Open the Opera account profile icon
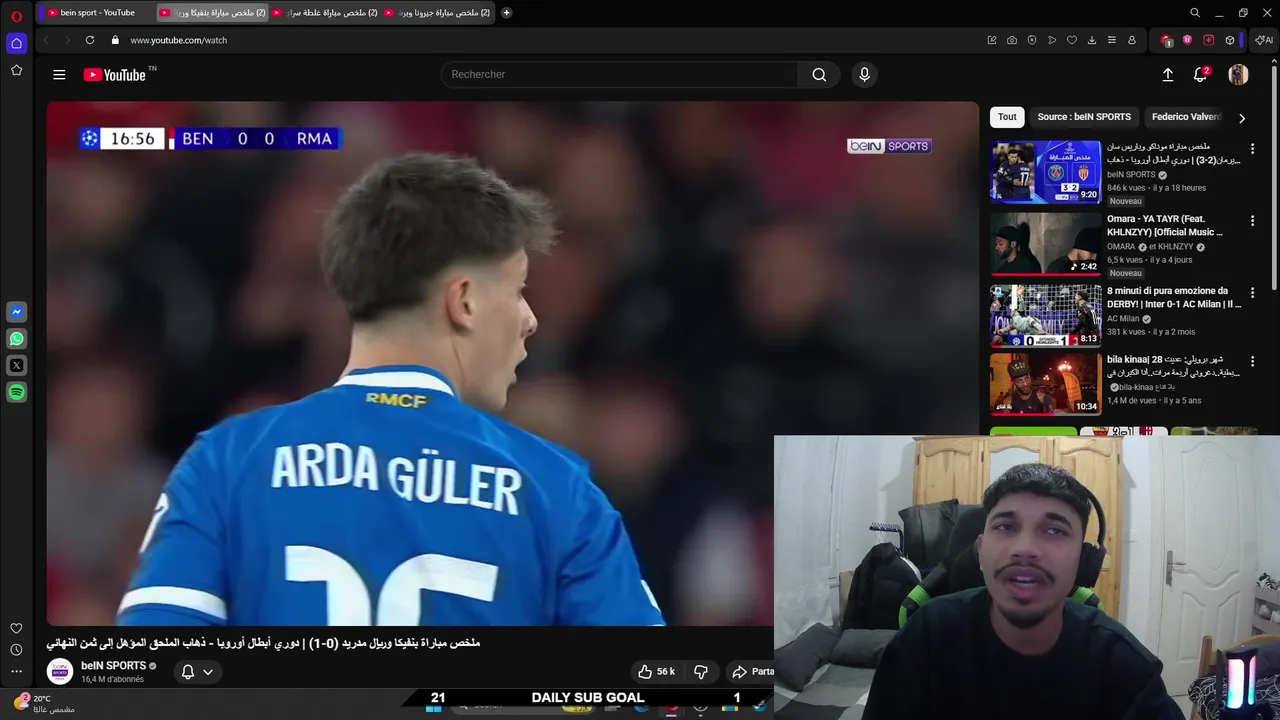Viewport: 1280px width, 720px height. click(x=1132, y=40)
